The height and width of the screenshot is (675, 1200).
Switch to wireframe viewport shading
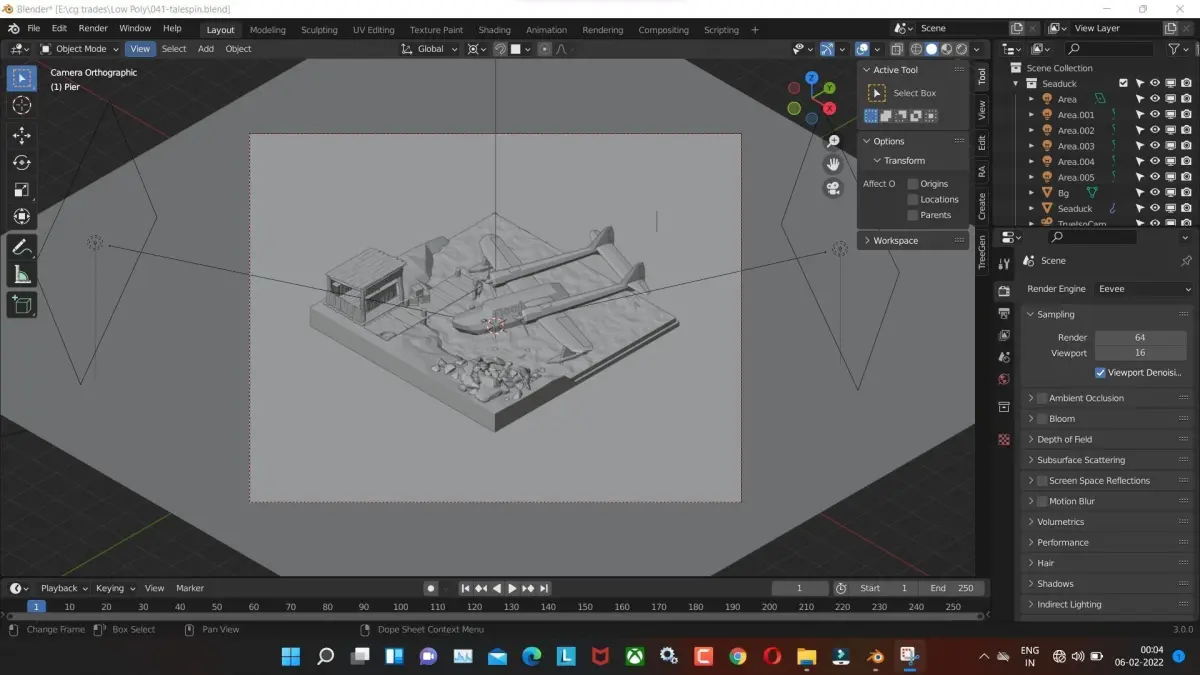pyautogui.click(x=916, y=49)
